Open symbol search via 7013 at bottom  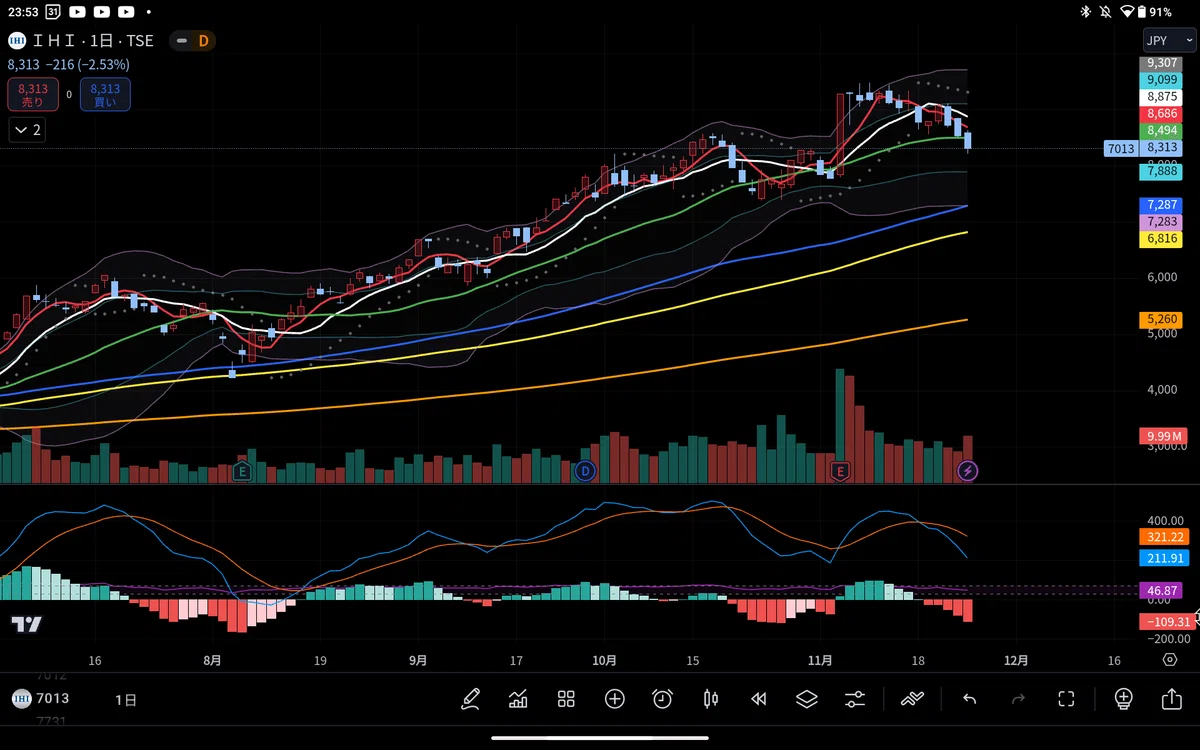point(52,698)
